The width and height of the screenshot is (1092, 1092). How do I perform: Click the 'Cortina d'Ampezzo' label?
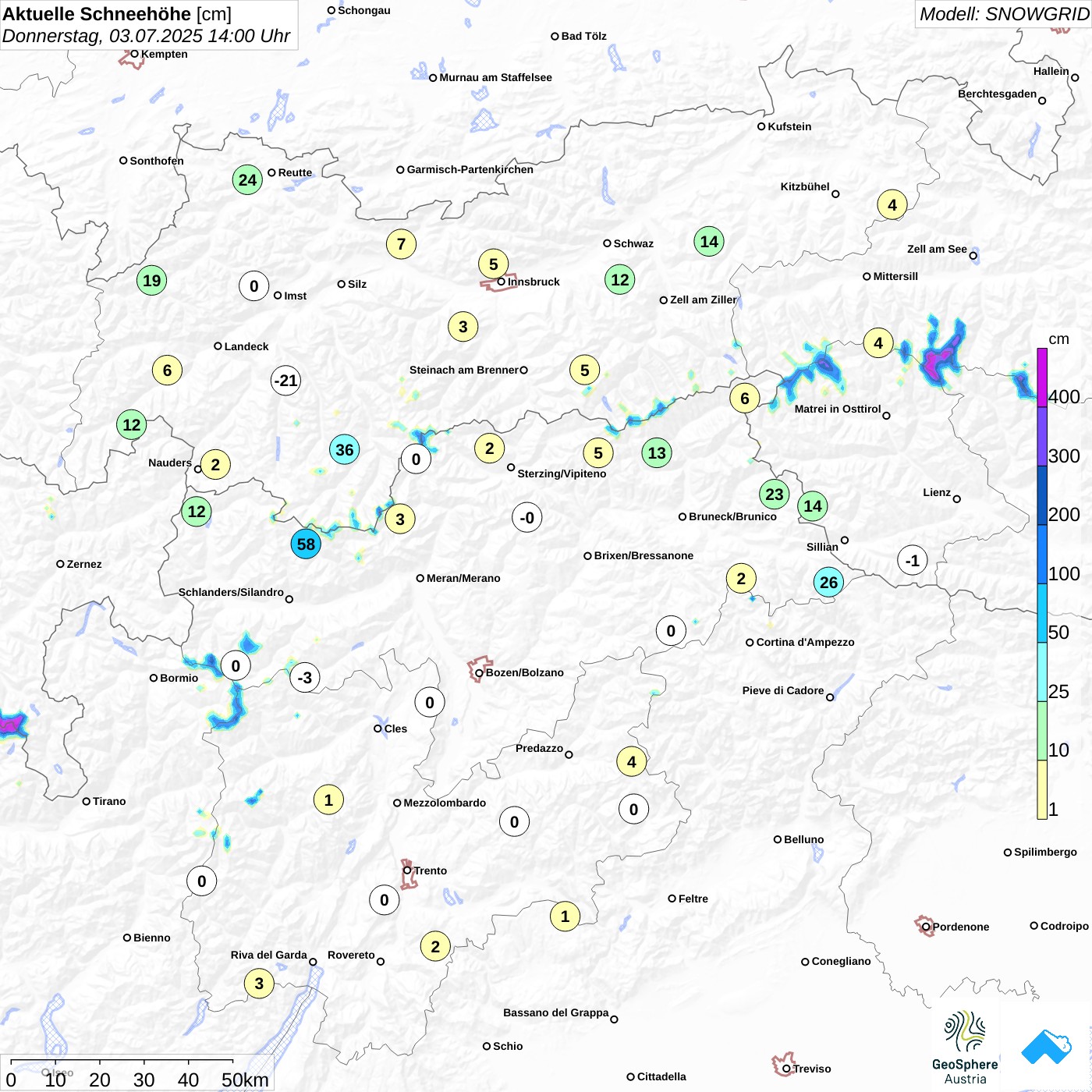pos(805,642)
